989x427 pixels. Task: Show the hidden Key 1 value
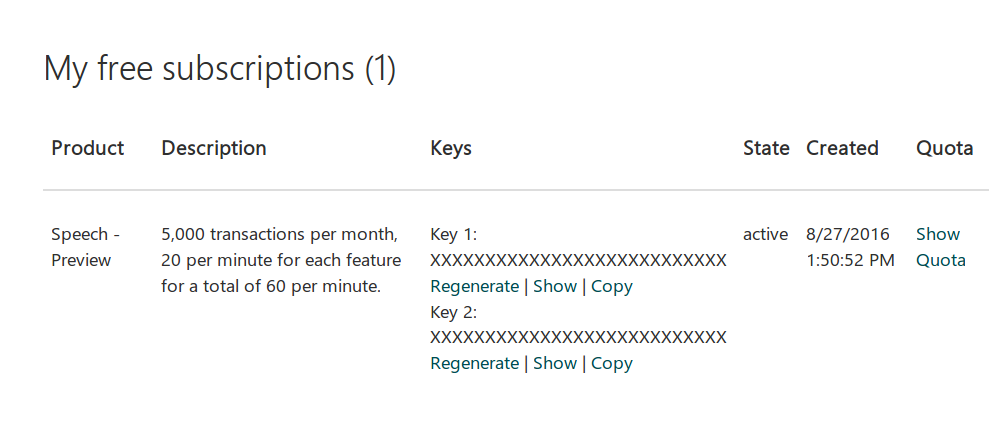coord(555,286)
